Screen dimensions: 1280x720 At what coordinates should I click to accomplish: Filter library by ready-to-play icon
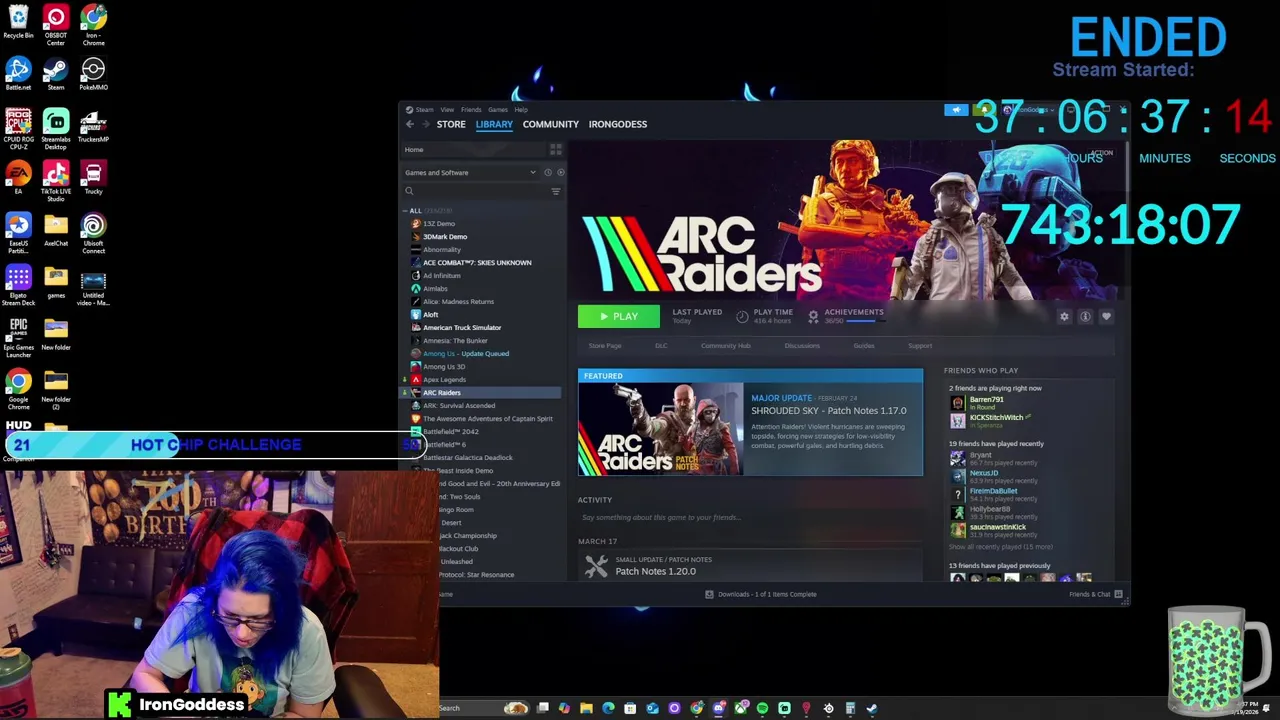[x=560, y=172]
